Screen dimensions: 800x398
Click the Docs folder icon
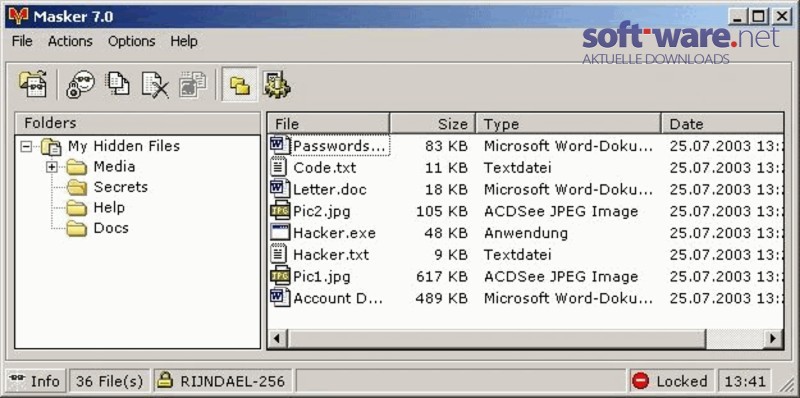tap(77, 228)
